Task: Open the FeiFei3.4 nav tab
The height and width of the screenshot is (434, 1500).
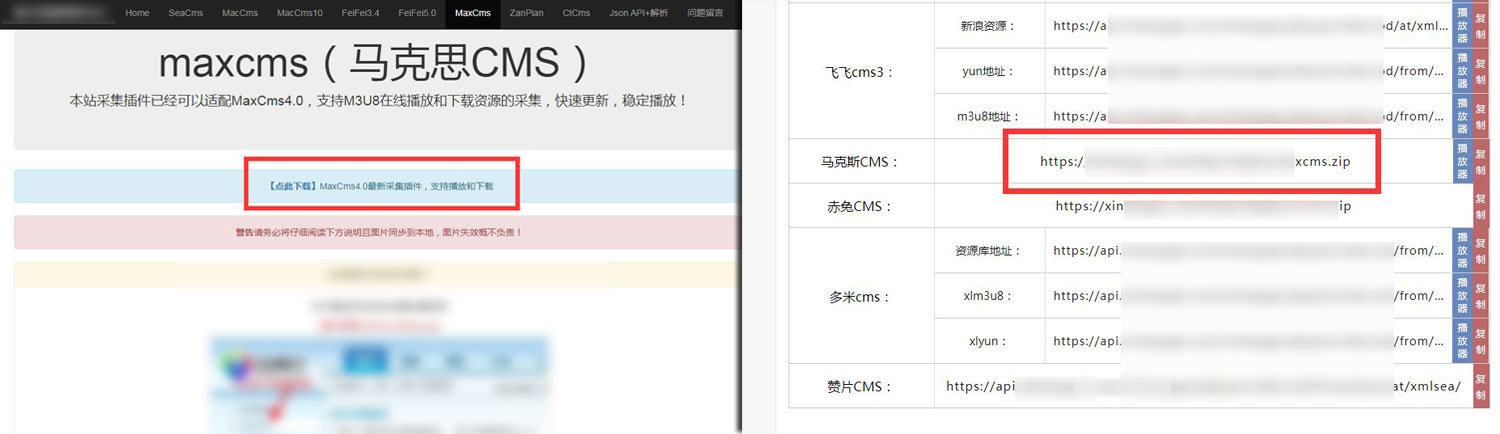Action: 360,13
